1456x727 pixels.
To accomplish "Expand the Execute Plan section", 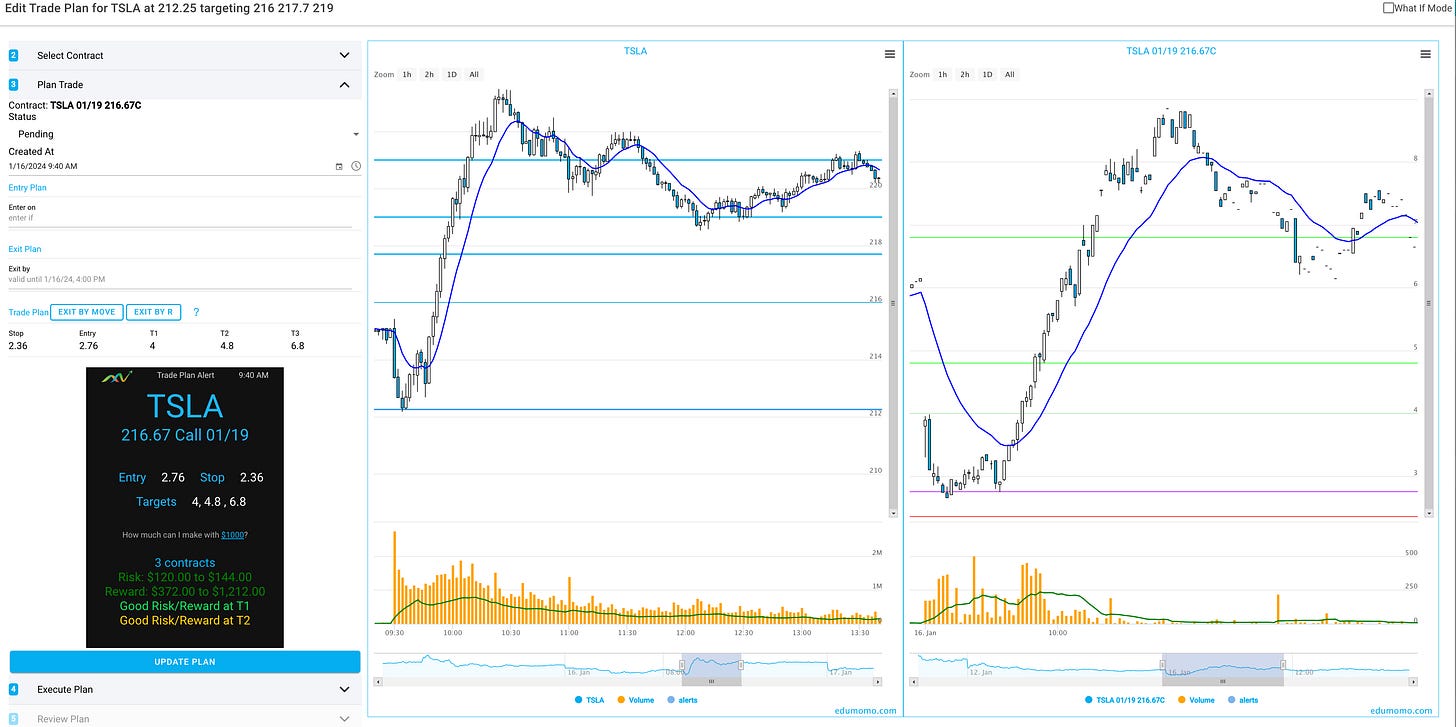I will [x=184, y=689].
